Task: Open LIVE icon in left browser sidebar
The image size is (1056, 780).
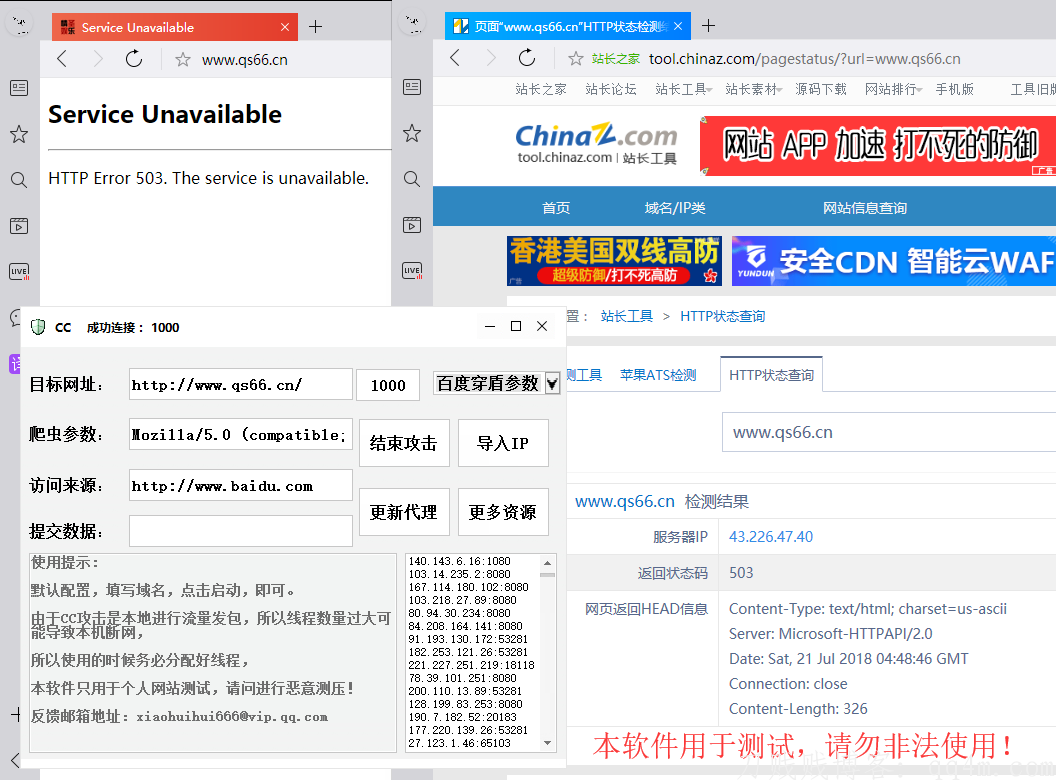Action: coord(19,271)
